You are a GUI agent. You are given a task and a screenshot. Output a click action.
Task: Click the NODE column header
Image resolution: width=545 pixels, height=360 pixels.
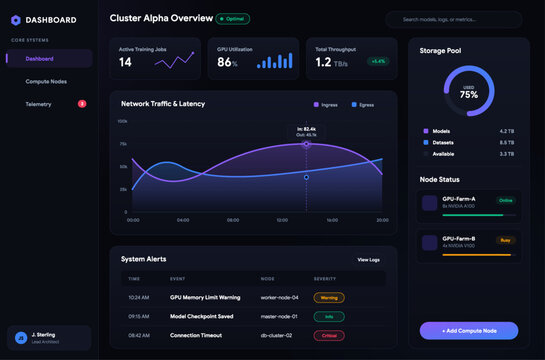[x=267, y=279]
